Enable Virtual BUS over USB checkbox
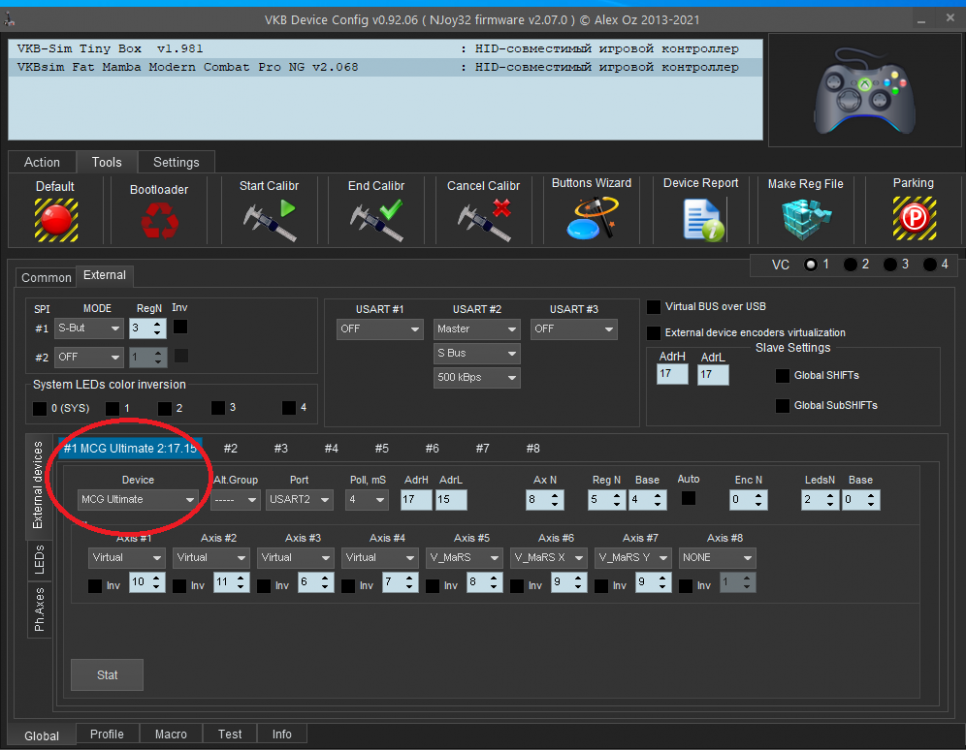The width and height of the screenshot is (966, 750). 654,307
